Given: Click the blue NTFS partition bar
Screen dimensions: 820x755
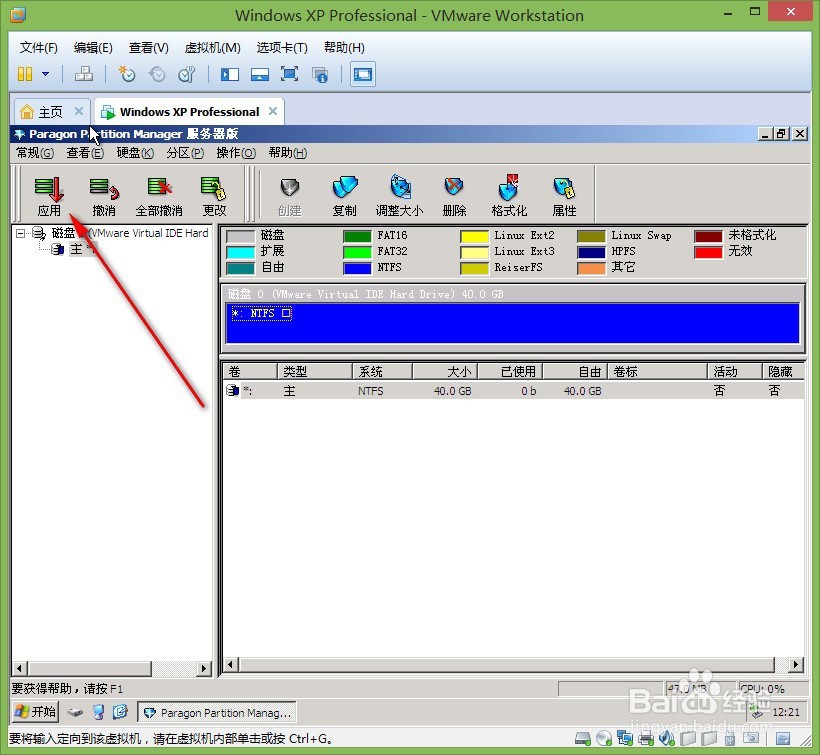Looking at the screenshot, I should pyautogui.click(x=512, y=323).
